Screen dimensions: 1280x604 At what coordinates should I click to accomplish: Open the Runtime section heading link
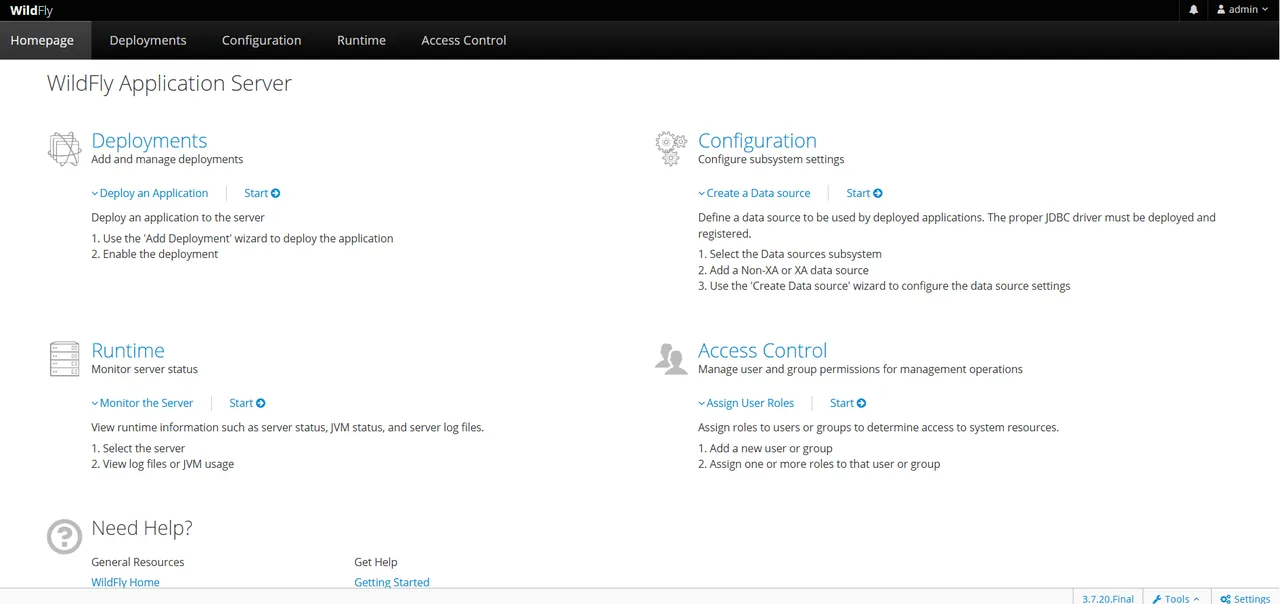coord(128,351)
